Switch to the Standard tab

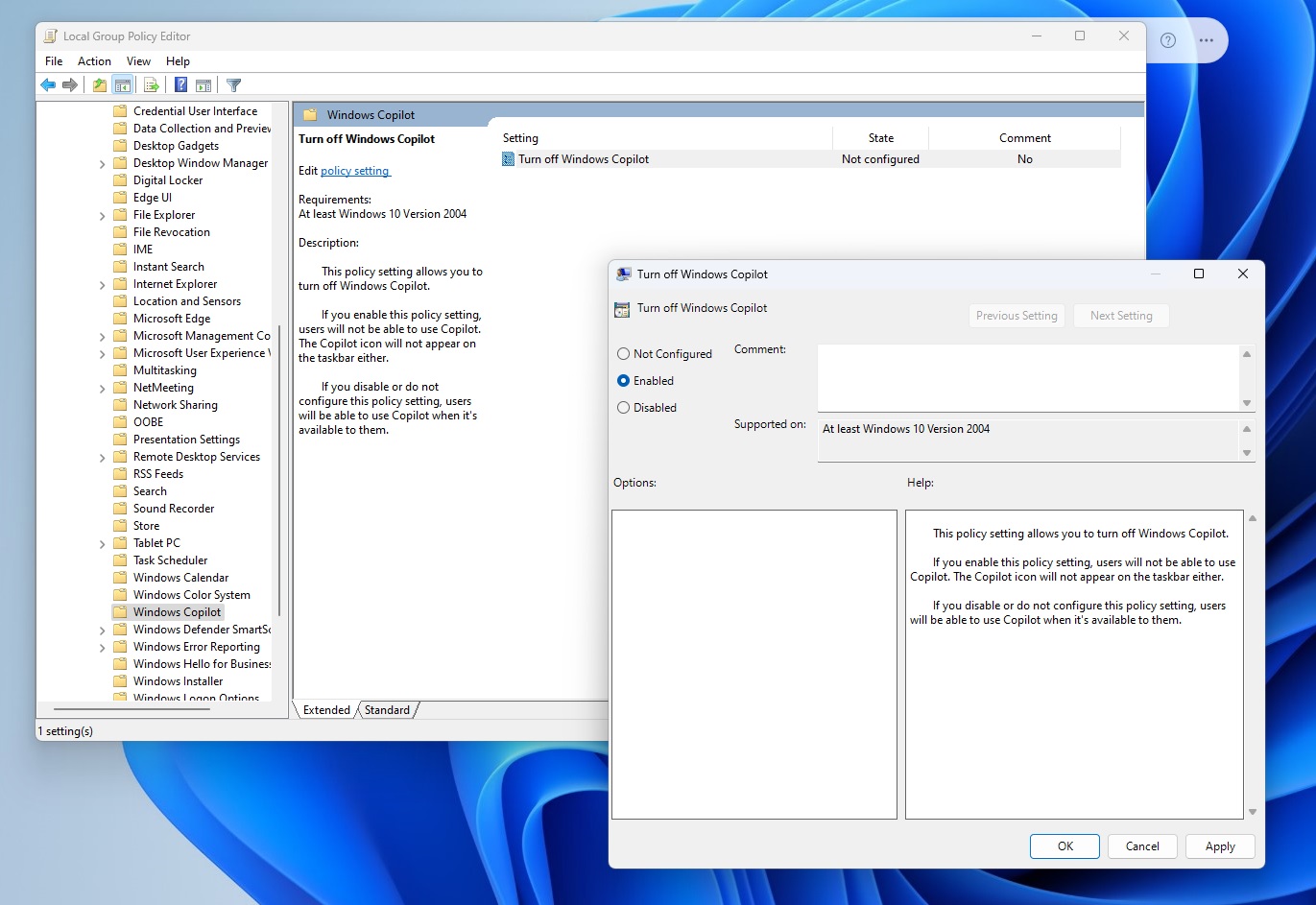[x=387, y=709]
